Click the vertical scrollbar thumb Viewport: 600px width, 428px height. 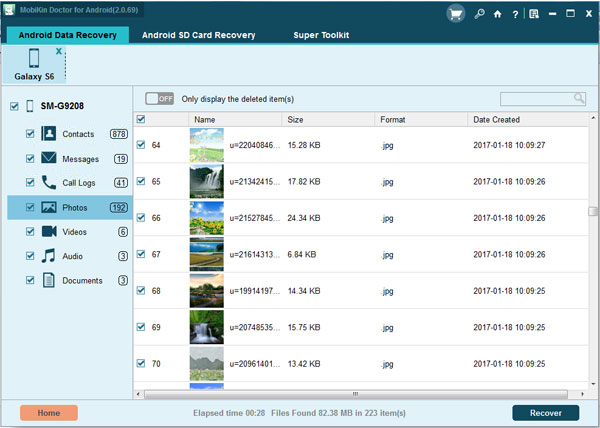(593, 212)
